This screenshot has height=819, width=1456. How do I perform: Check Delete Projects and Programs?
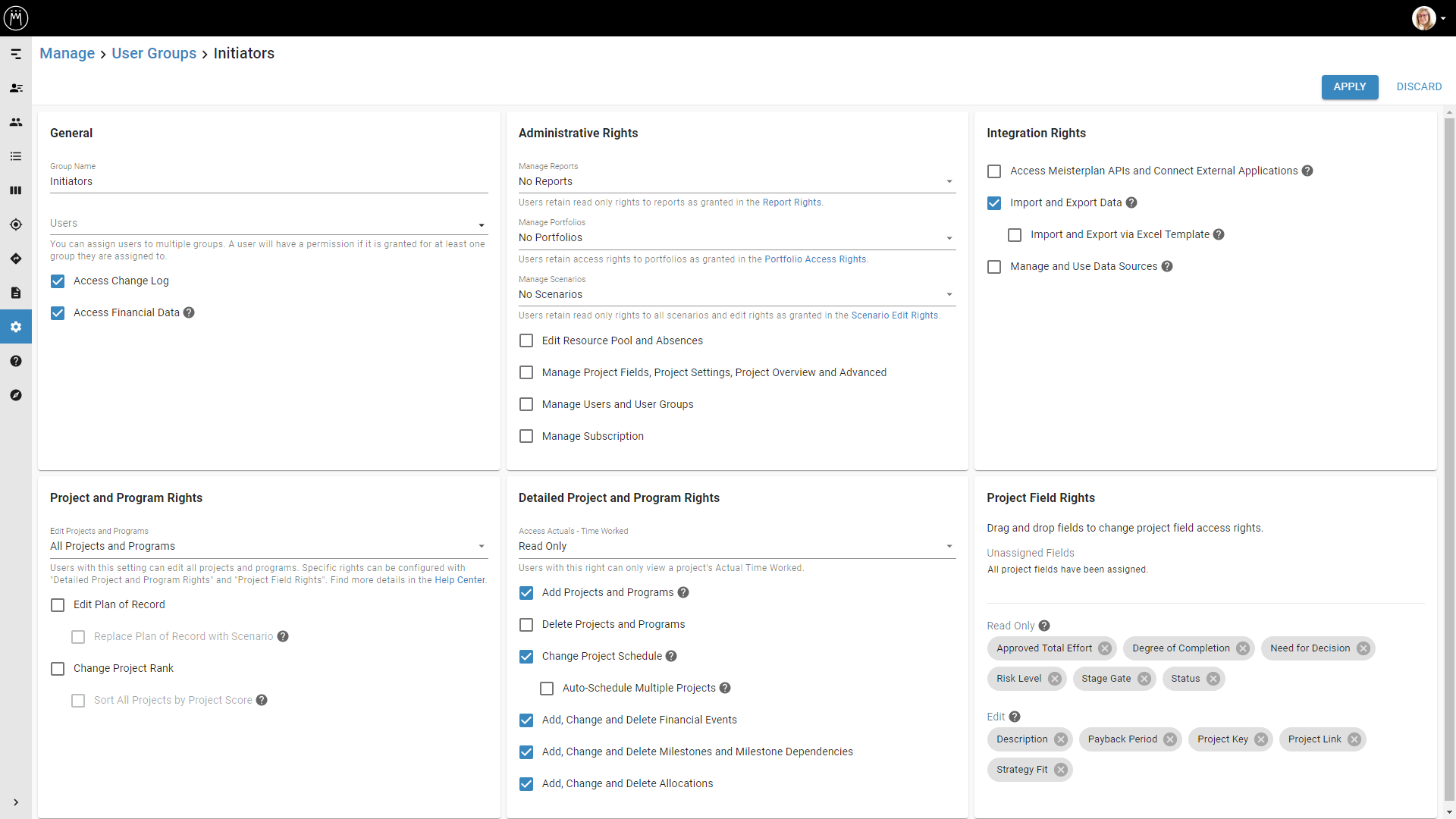pos(526,625)
